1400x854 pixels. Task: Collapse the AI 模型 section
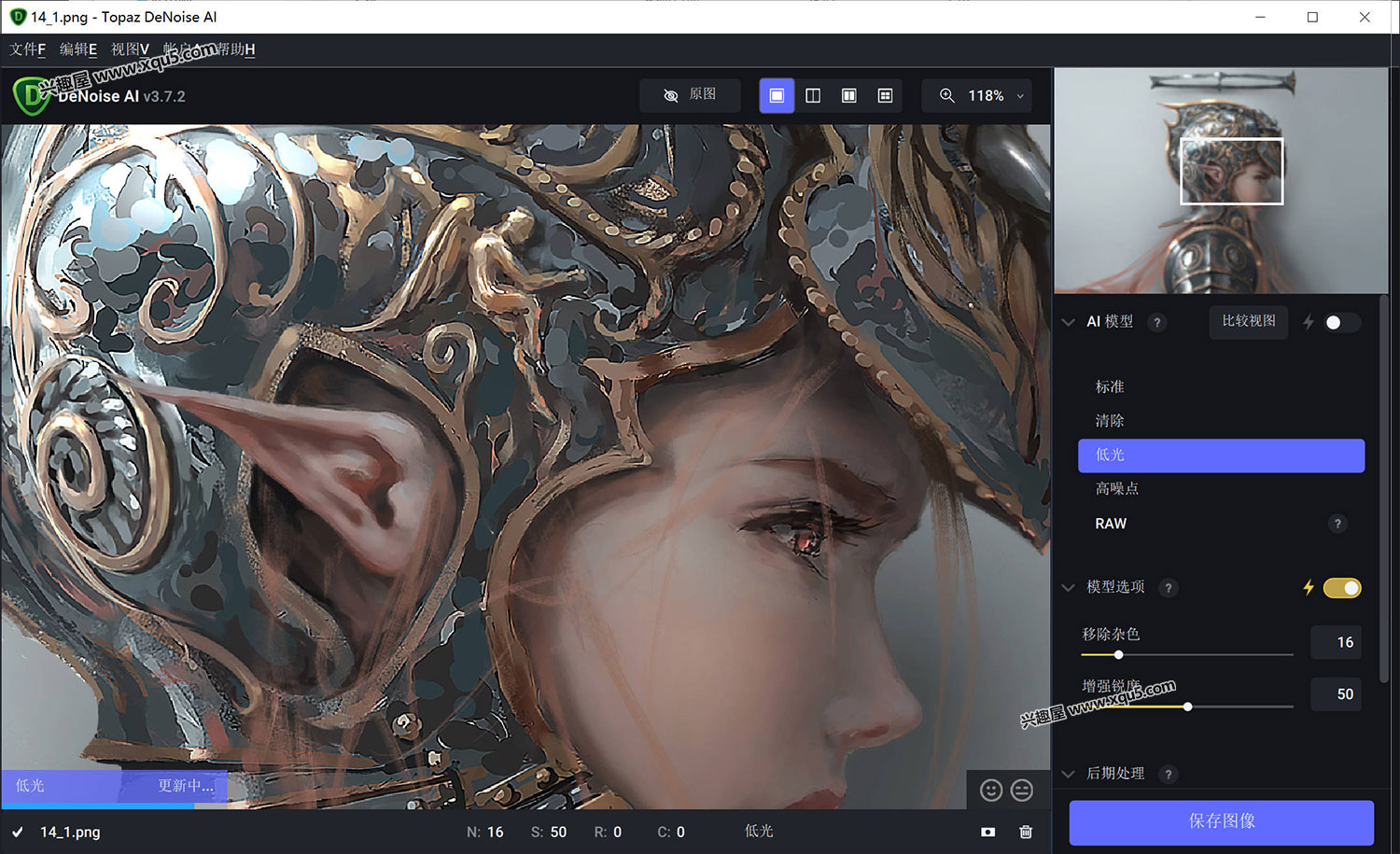[x=1069, y=322]
